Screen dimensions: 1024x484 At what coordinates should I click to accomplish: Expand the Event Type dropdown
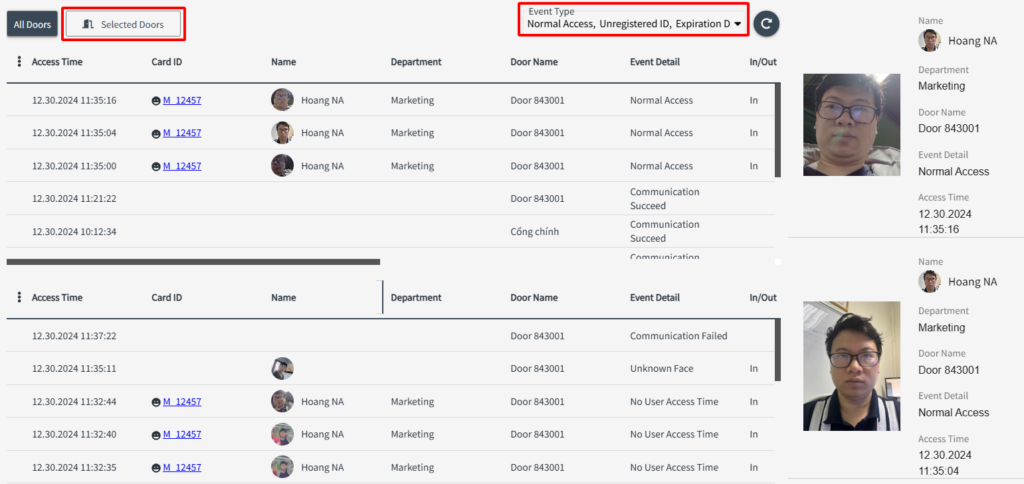737,23
